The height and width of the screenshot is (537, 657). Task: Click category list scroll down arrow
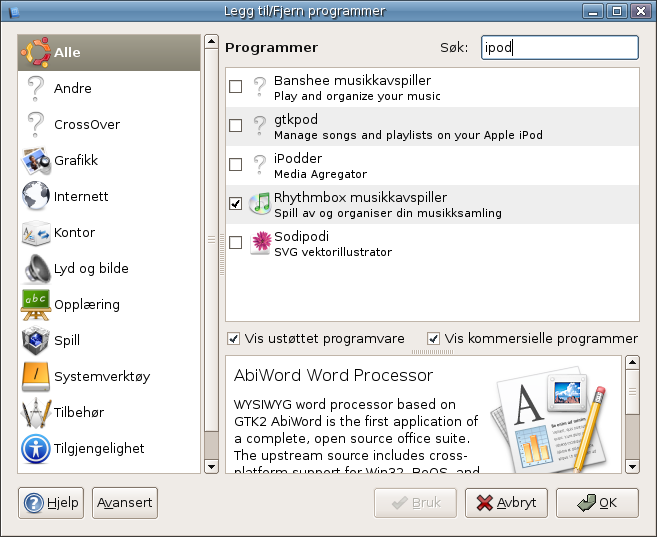[x=211, y=466]
